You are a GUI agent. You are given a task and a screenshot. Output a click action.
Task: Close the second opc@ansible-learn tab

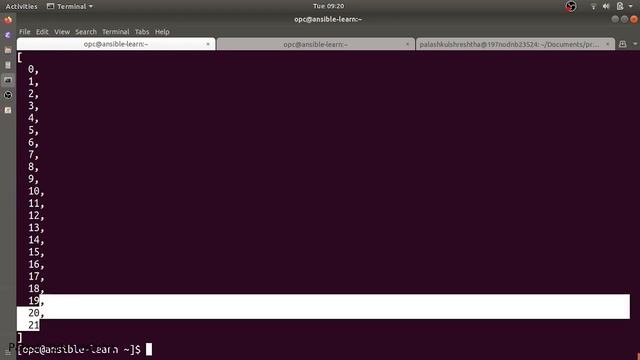[x=407, y=44]
